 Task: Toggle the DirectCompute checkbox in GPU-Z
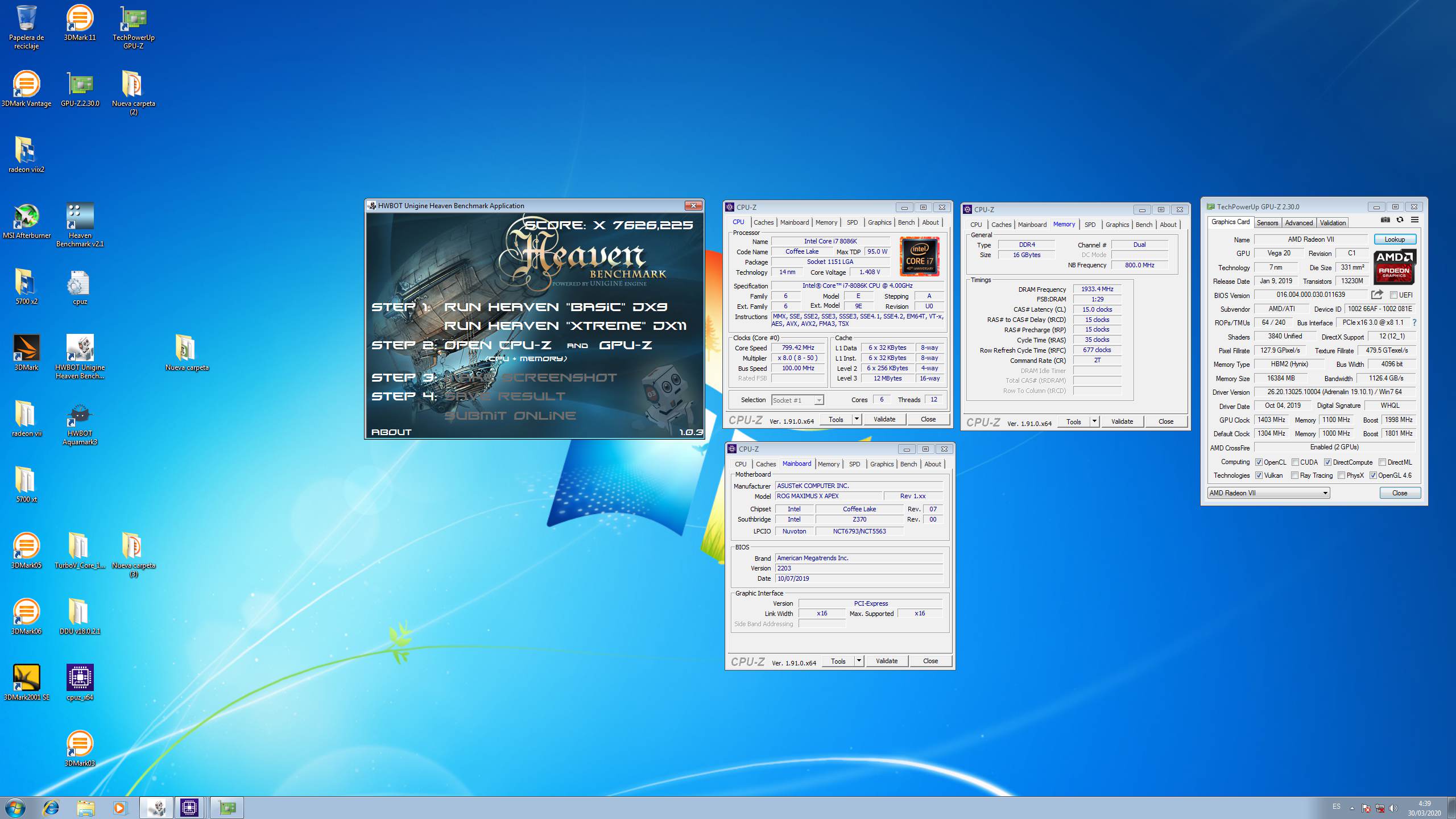pyautogui.click(x=1327, y=462)
